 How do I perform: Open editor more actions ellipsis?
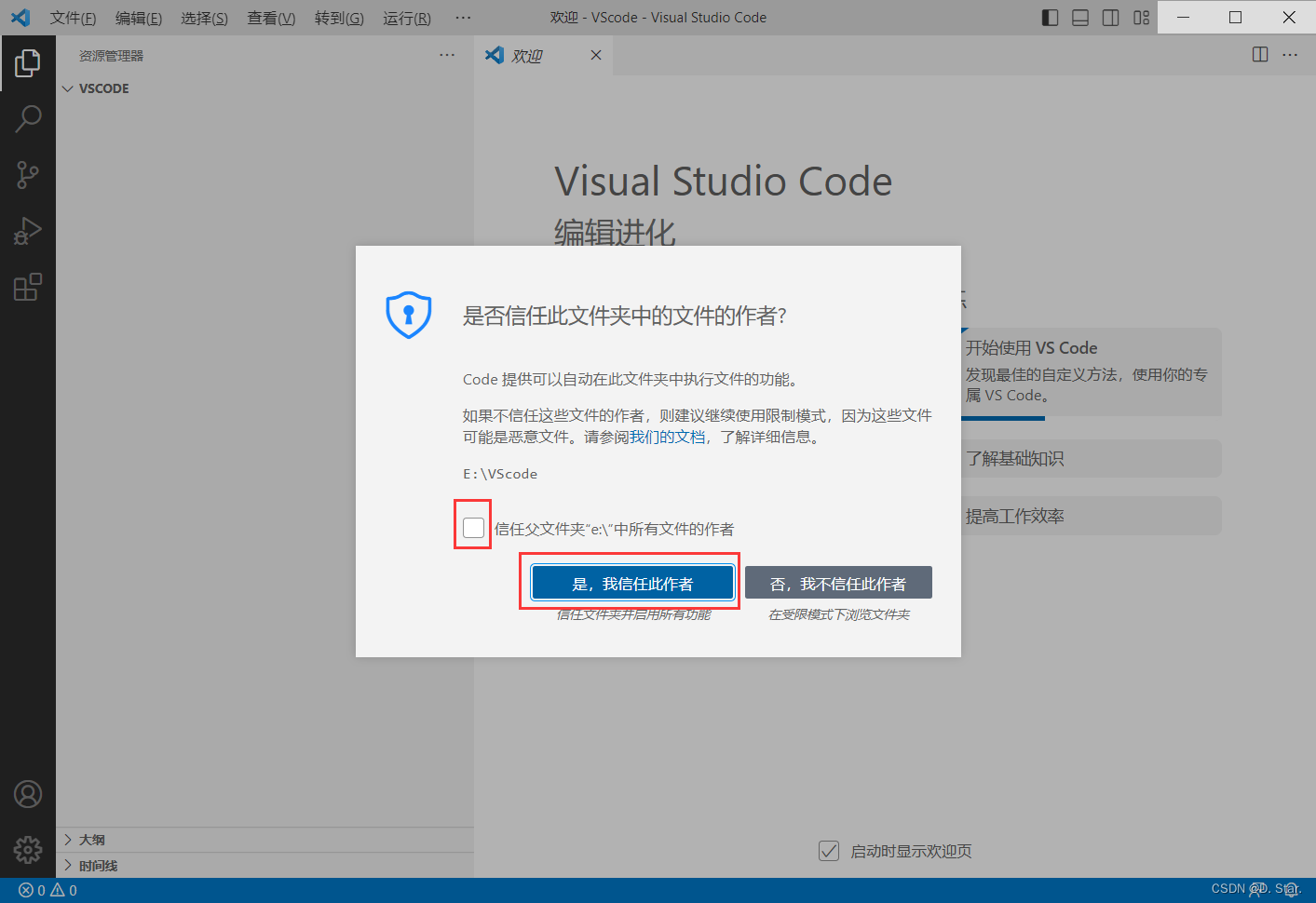click(1290, 55)
